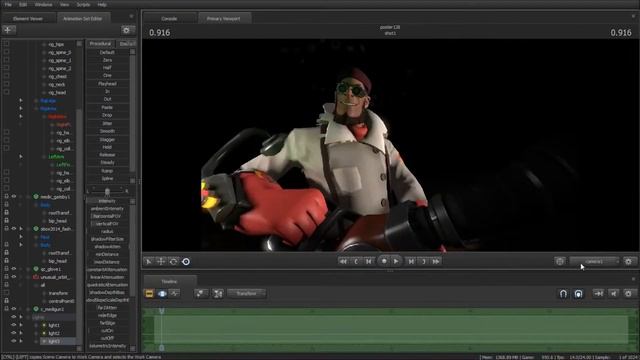The image size is (640, 360).
Task: Step back one frame
Action: pos(369,261)
